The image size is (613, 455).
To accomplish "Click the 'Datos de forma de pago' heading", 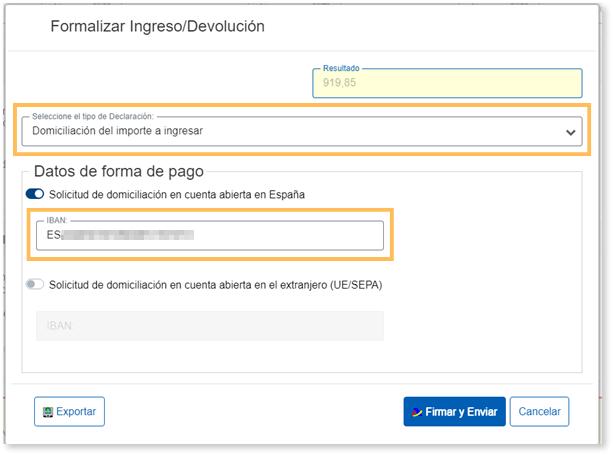I will [119, 171].
